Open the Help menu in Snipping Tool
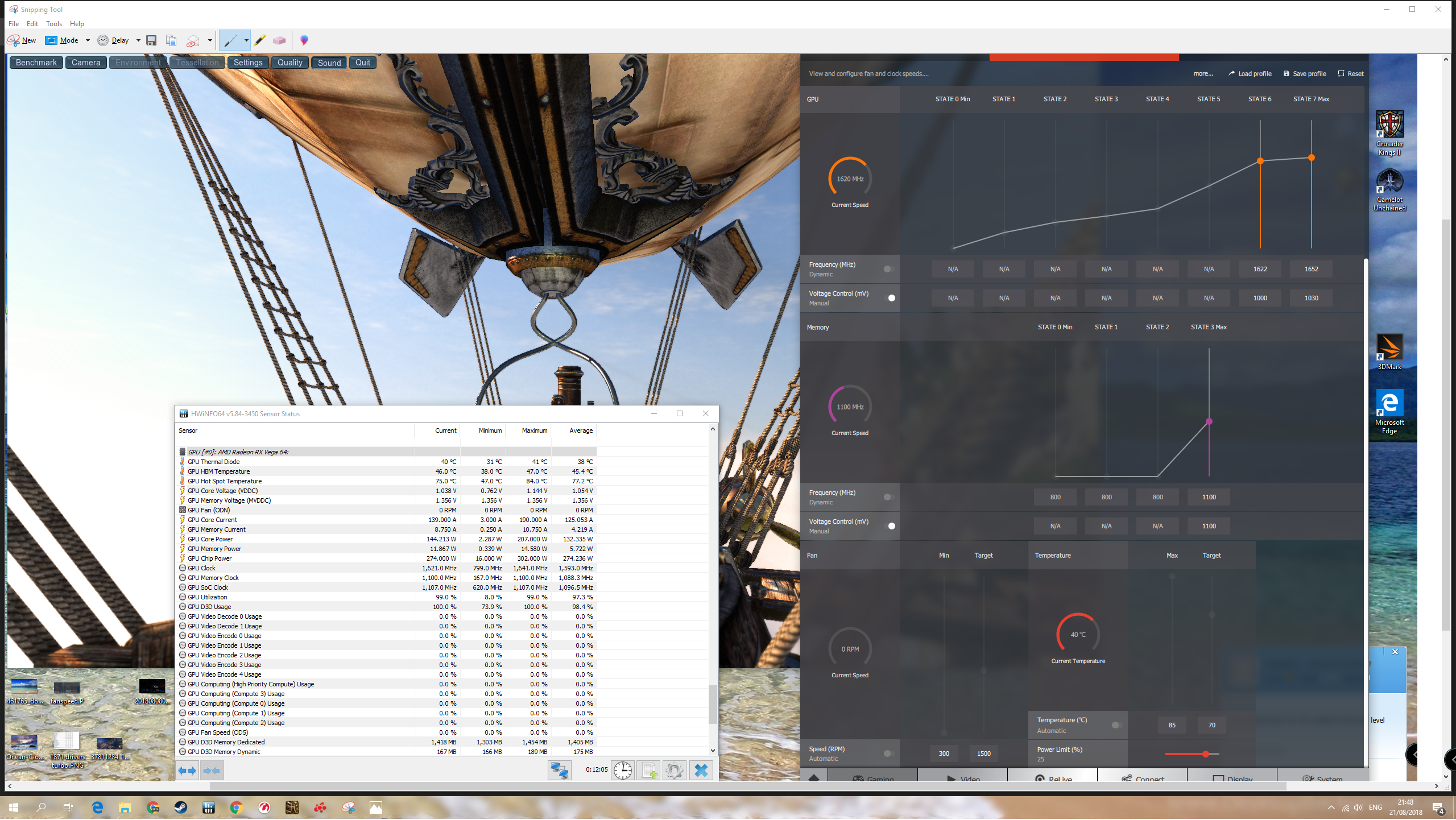Image resolution: width=1456 pixels, height=820 pixels. click(x=77, y=24)
